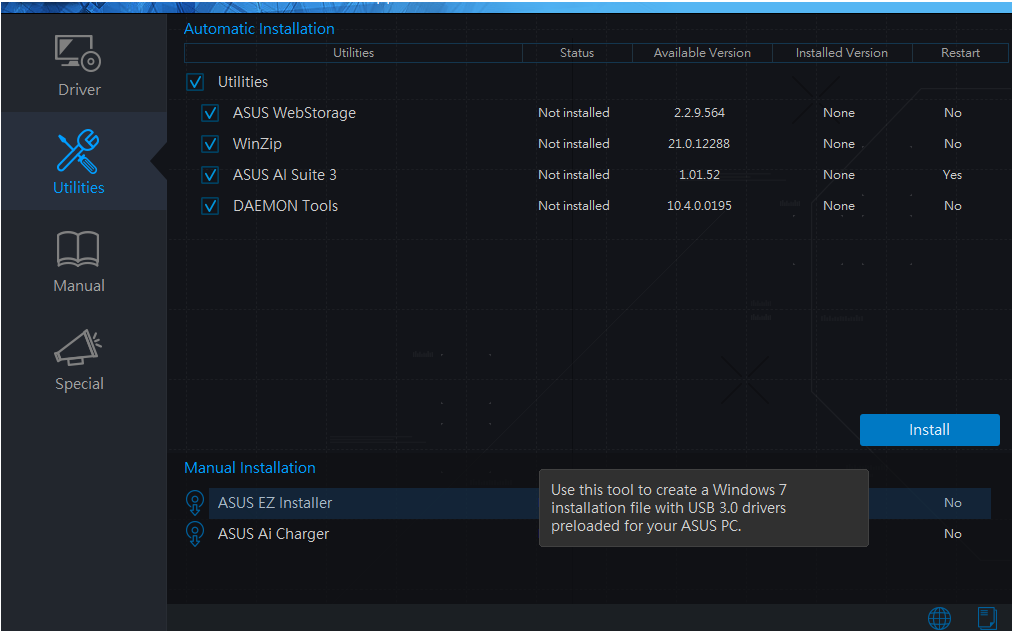Click the WinZip name text

pos(257,144)
